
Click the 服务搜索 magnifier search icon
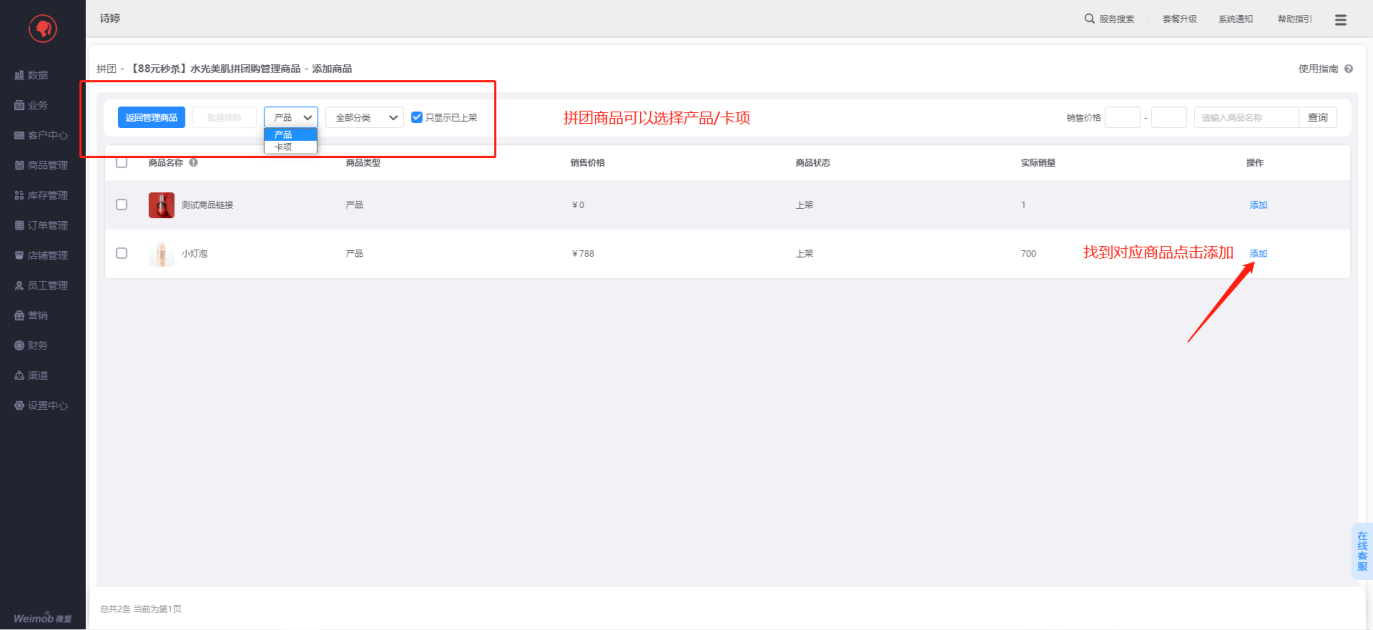(x=1089, y=19)
